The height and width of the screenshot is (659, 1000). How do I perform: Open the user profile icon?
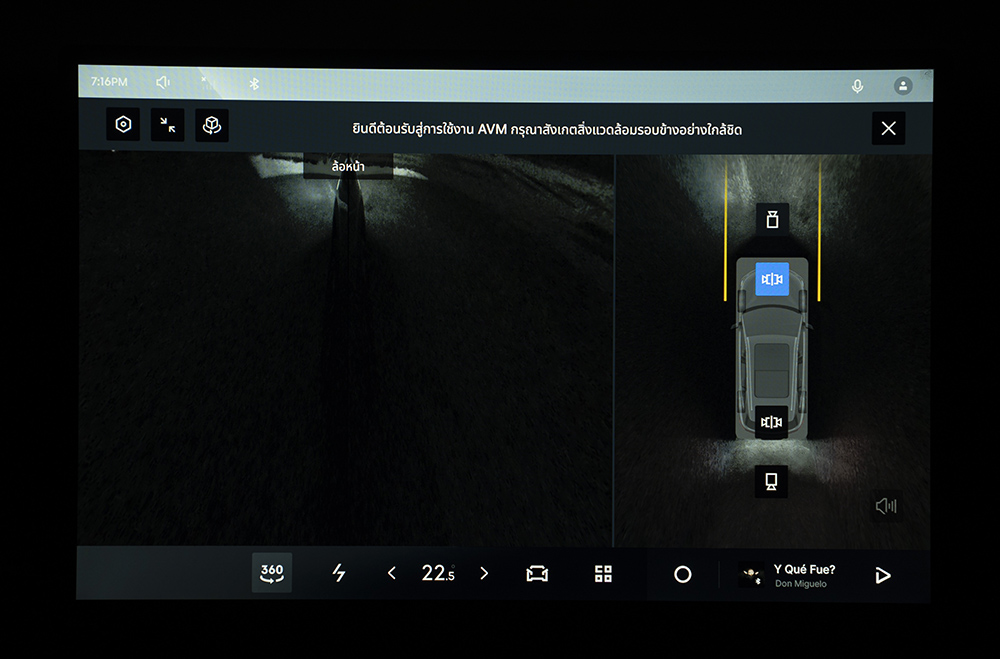pos(903,86)
